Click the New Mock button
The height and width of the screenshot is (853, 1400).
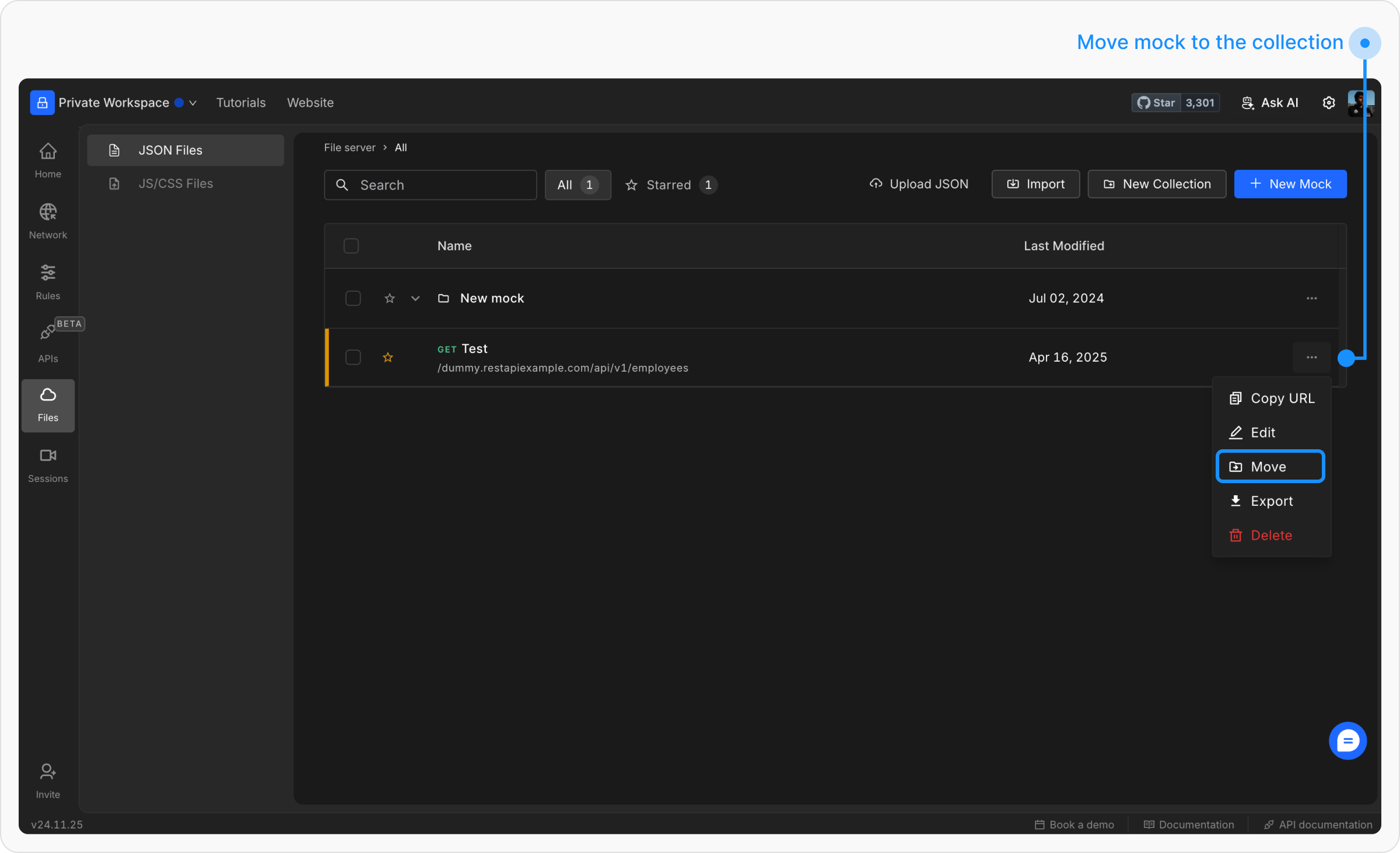tap(1290, 184)
